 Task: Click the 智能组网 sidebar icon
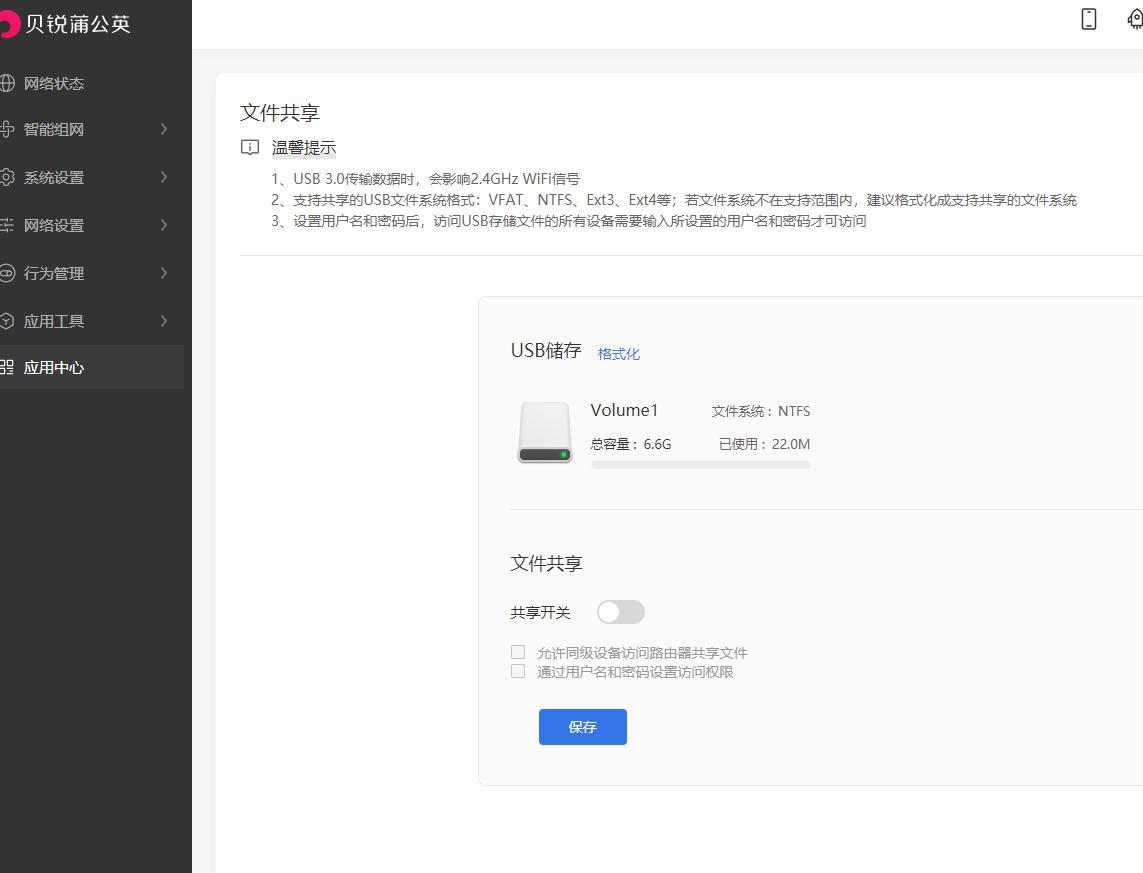click(x=7, y=129)
